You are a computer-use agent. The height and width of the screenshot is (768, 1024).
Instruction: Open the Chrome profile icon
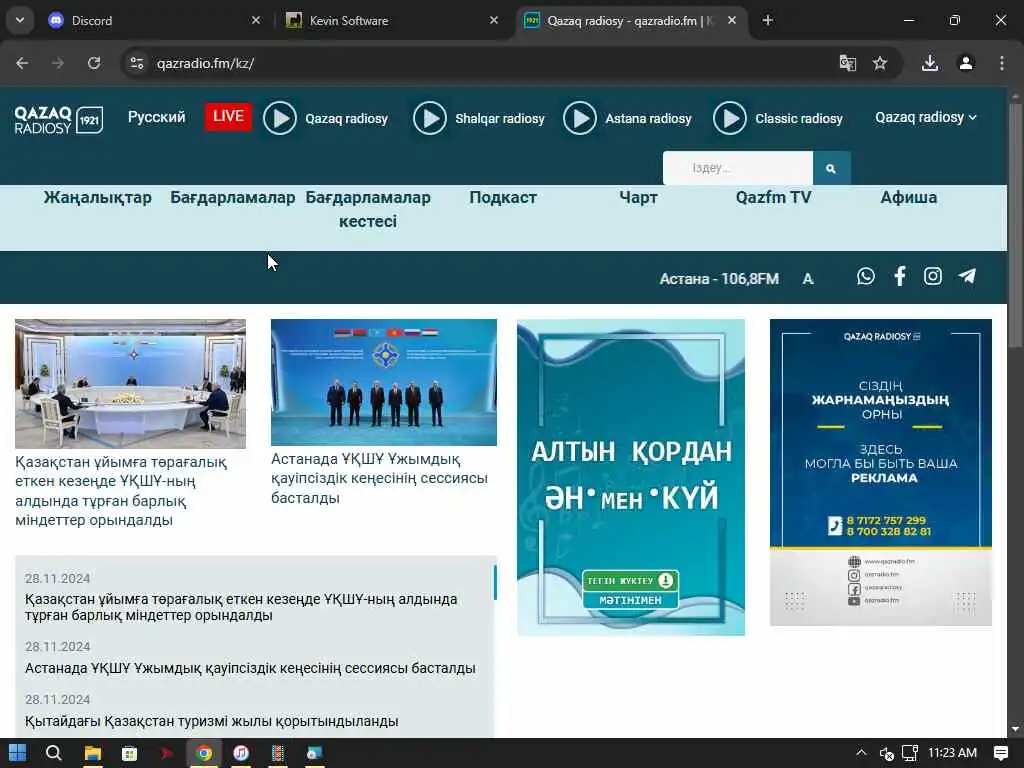[966, 63]
